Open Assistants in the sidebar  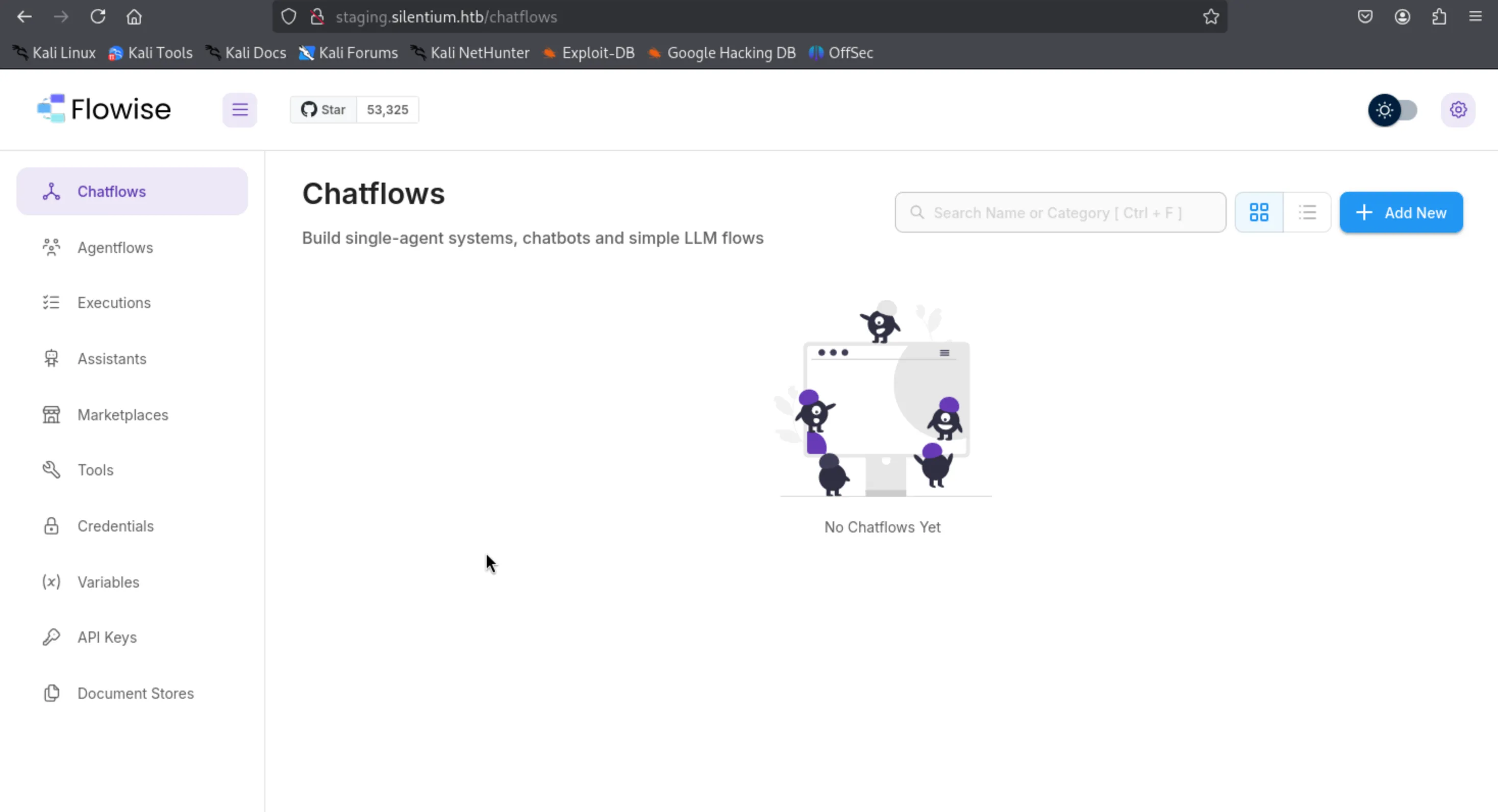(x=132, y=359)
